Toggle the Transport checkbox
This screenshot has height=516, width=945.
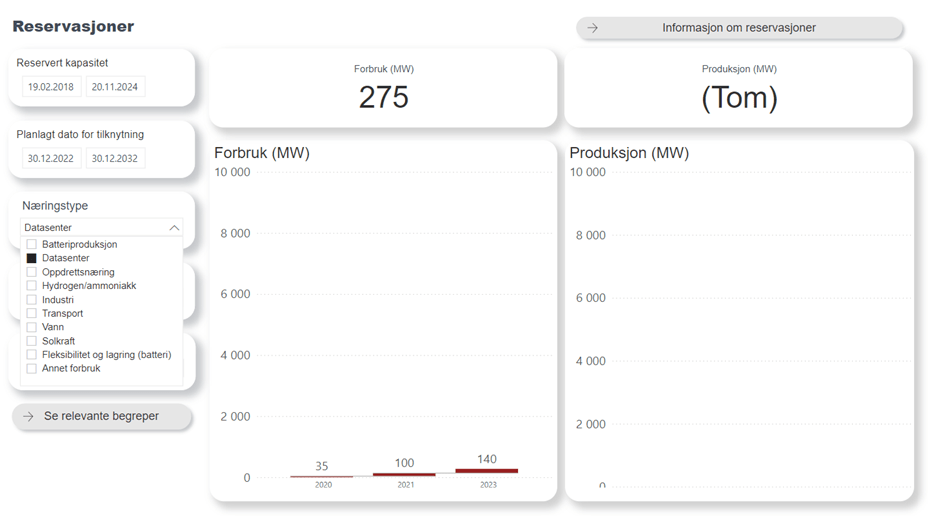click(32, 314)
